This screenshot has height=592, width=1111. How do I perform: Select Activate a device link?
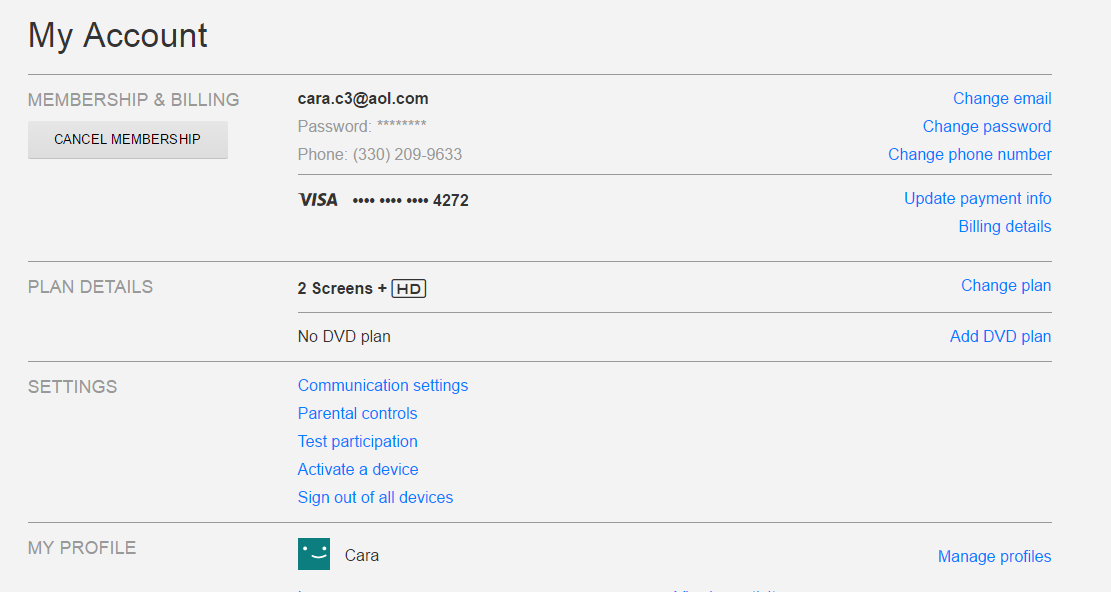358,469
